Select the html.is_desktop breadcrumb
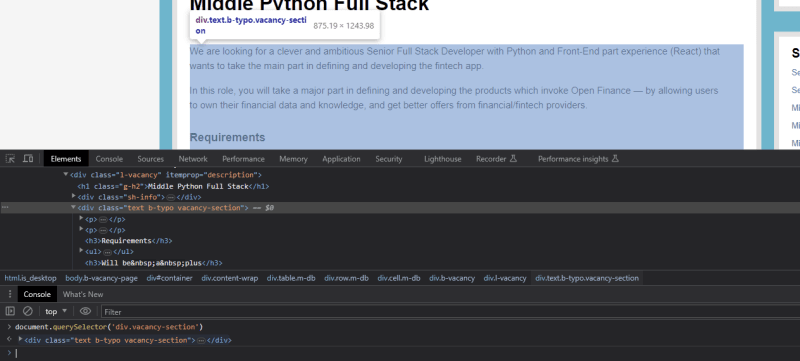The image size is (800, 361). click(31, 278)
